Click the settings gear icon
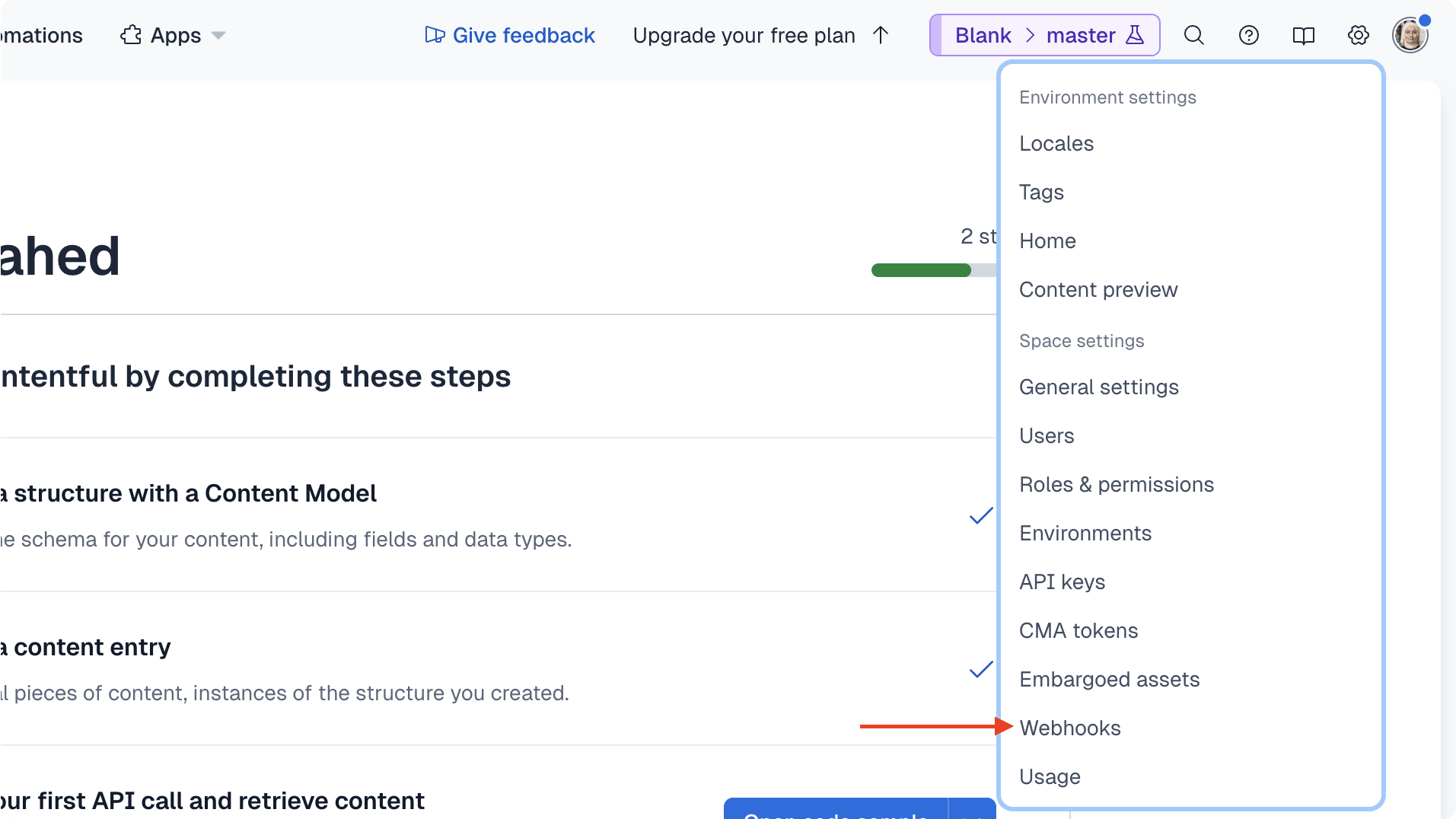 pyautogui.click(x=1358, y=35)
